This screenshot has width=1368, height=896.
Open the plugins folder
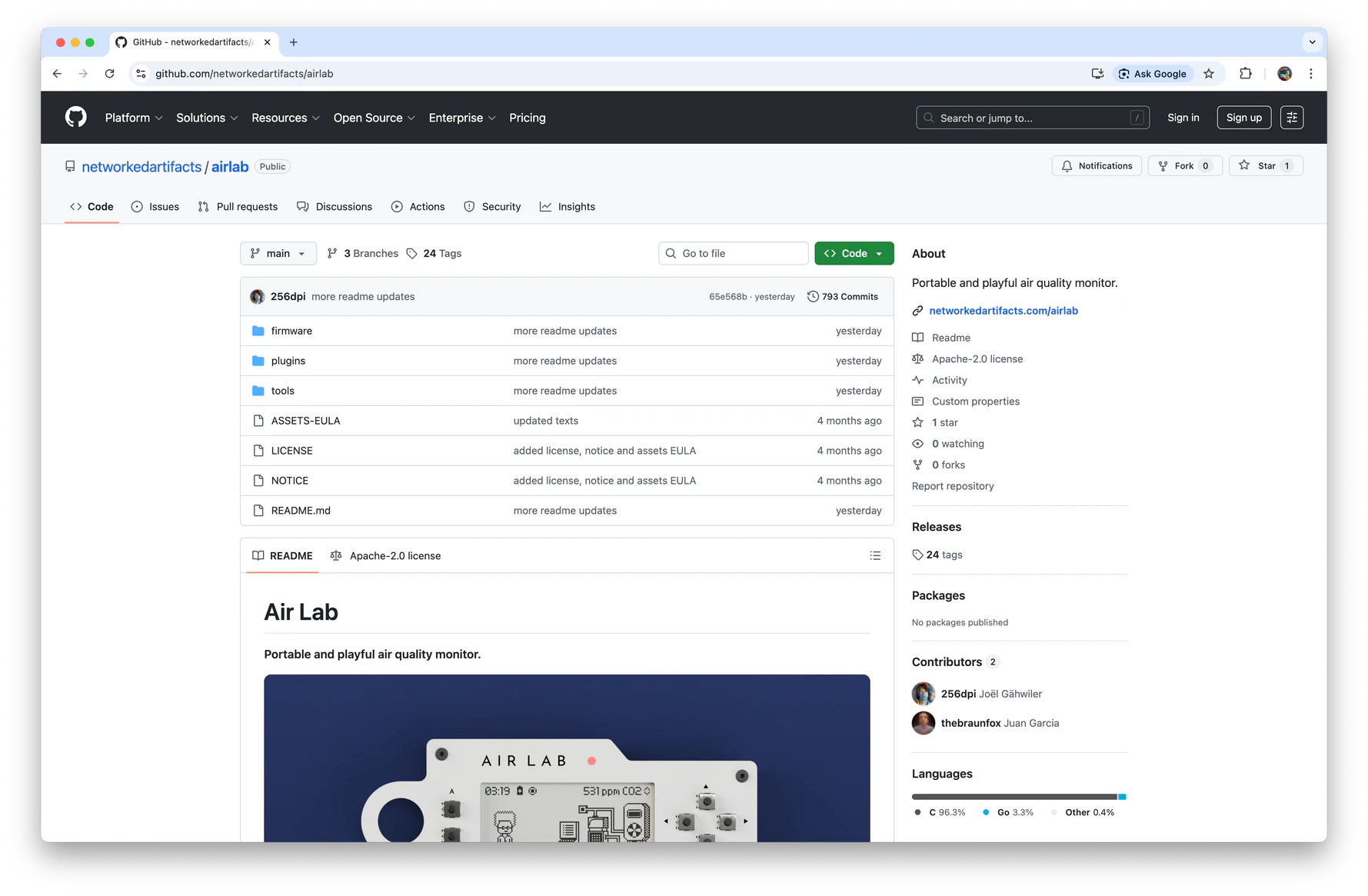point(288,361)
